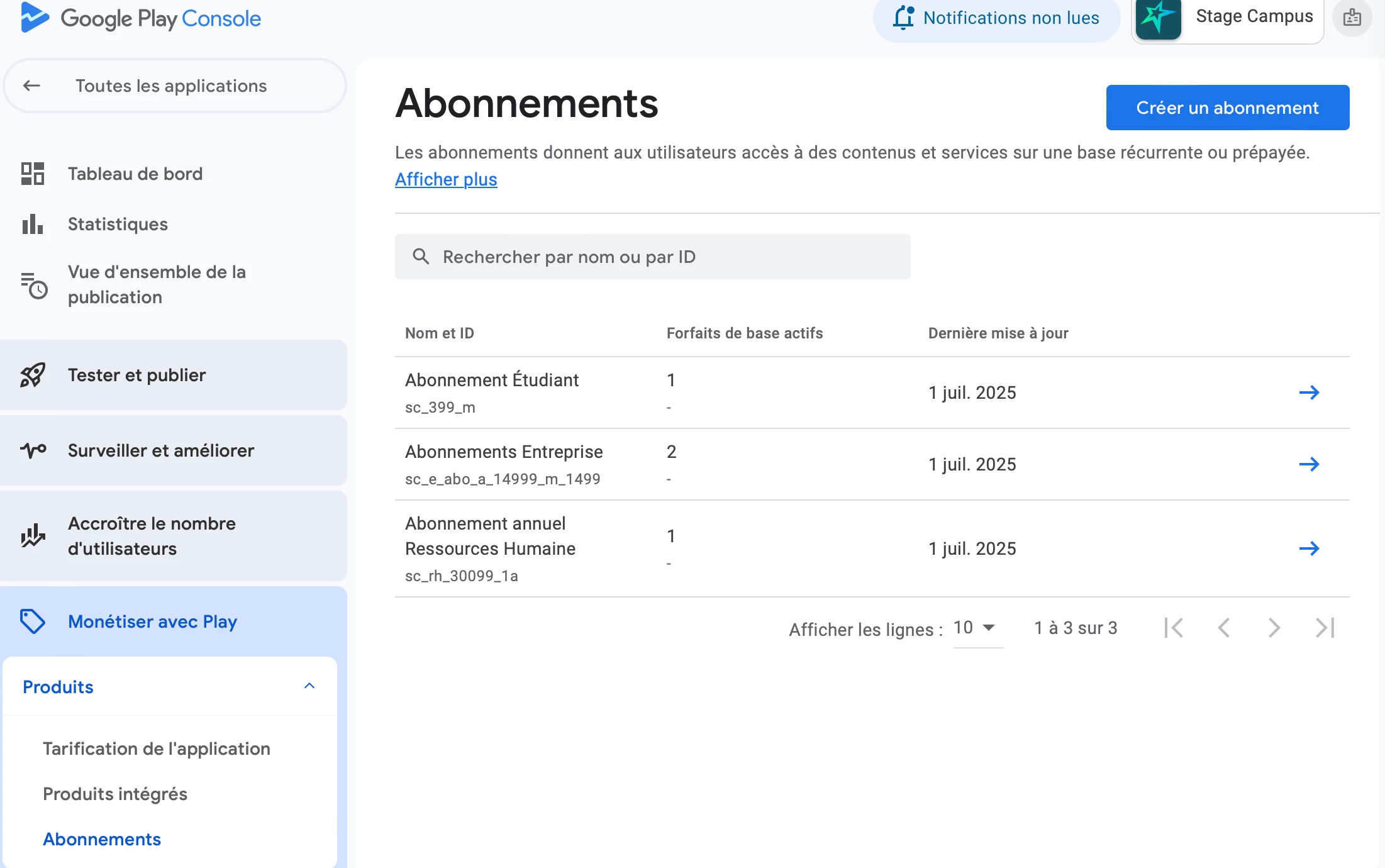Collapse the Produits section chevron

coord(309,686)
